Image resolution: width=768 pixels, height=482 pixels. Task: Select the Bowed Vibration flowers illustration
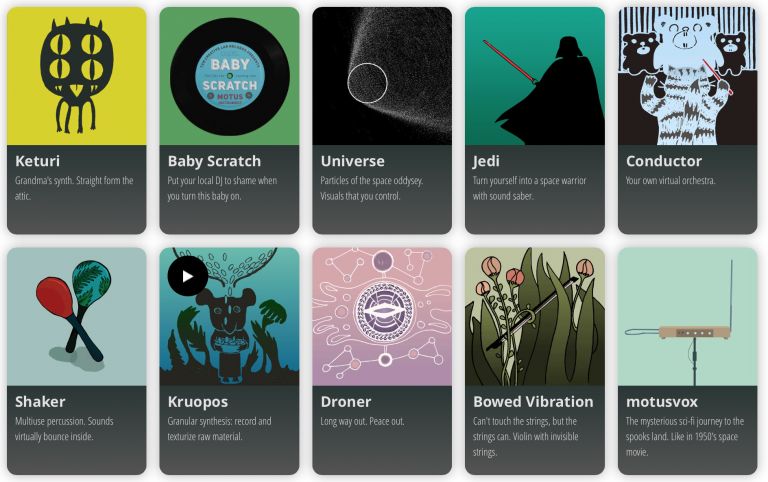[535, 316]
